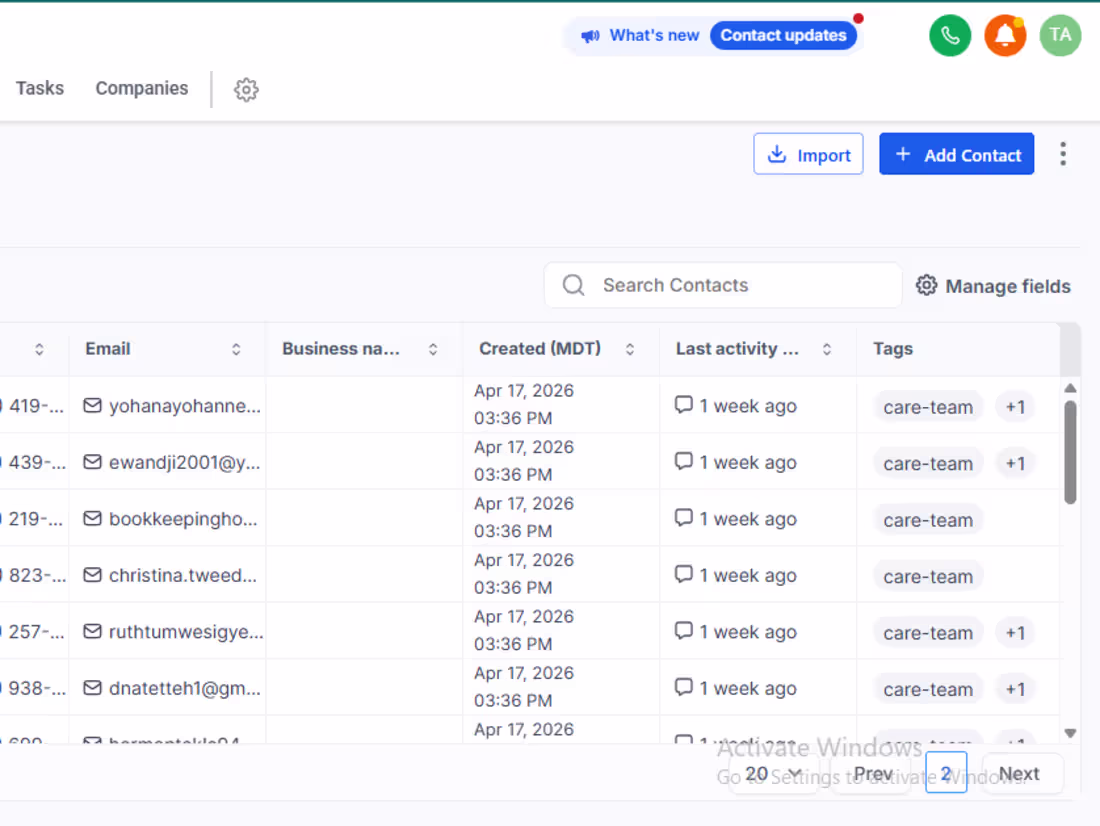Sort by the Business name column

tap(433, 349)
